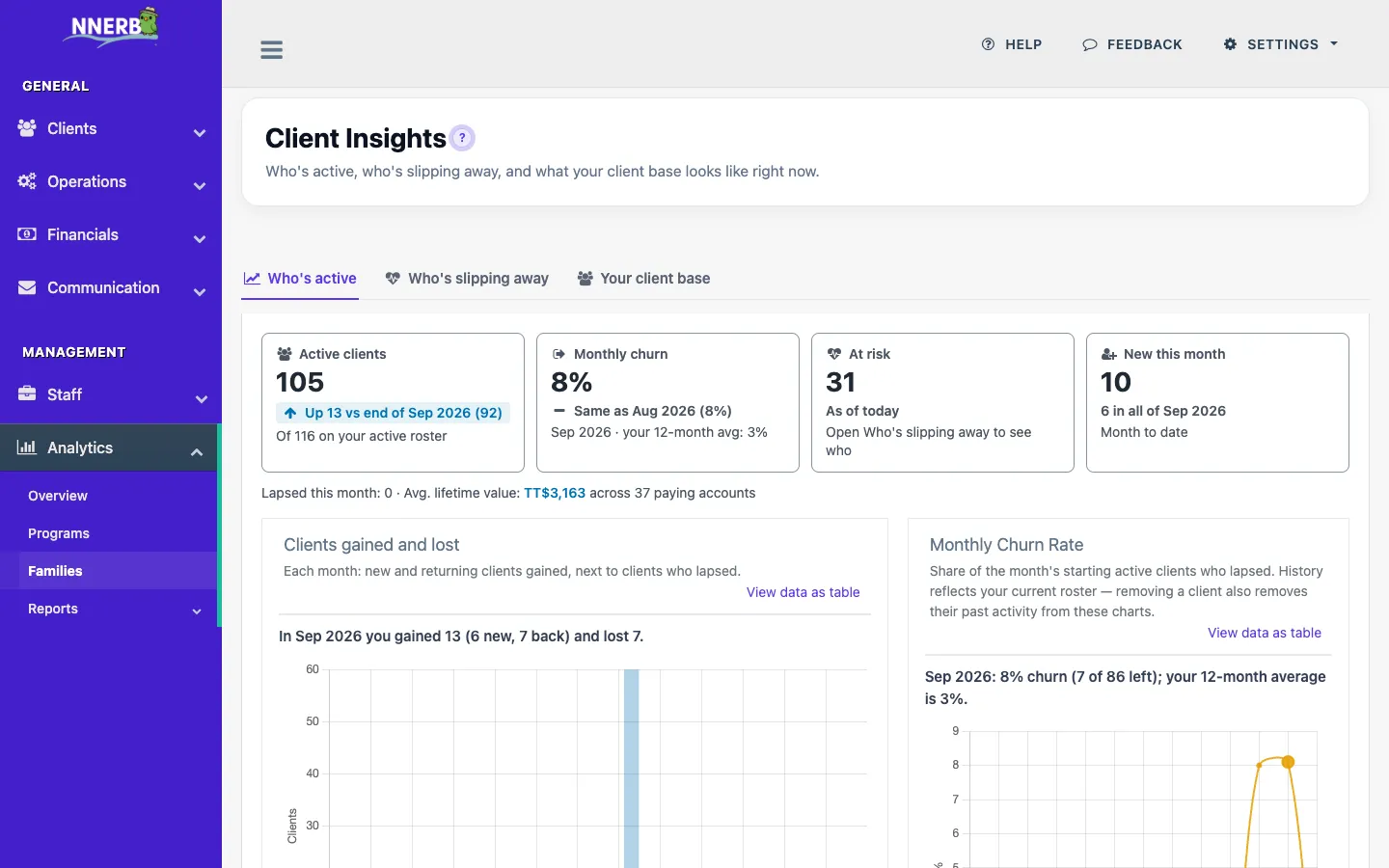This screenshot has width=1389, height=868.
Task: Click the New this month 10 value
Action: [1116, 383]
